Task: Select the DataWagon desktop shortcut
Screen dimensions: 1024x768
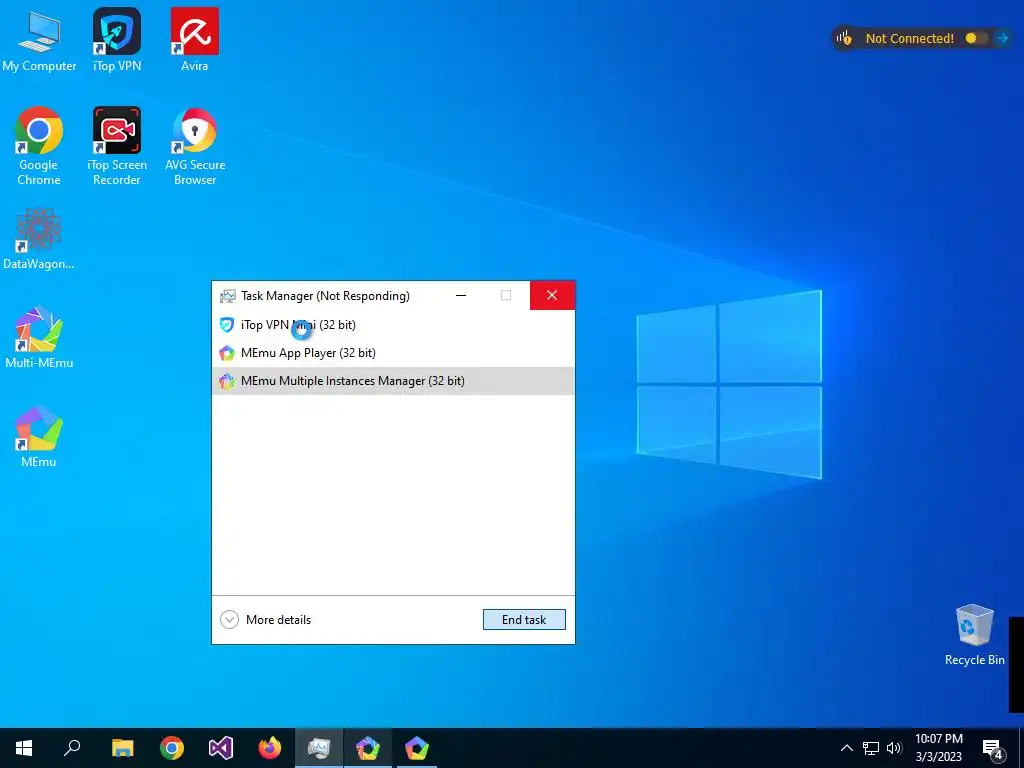Action: click(39, 239)
